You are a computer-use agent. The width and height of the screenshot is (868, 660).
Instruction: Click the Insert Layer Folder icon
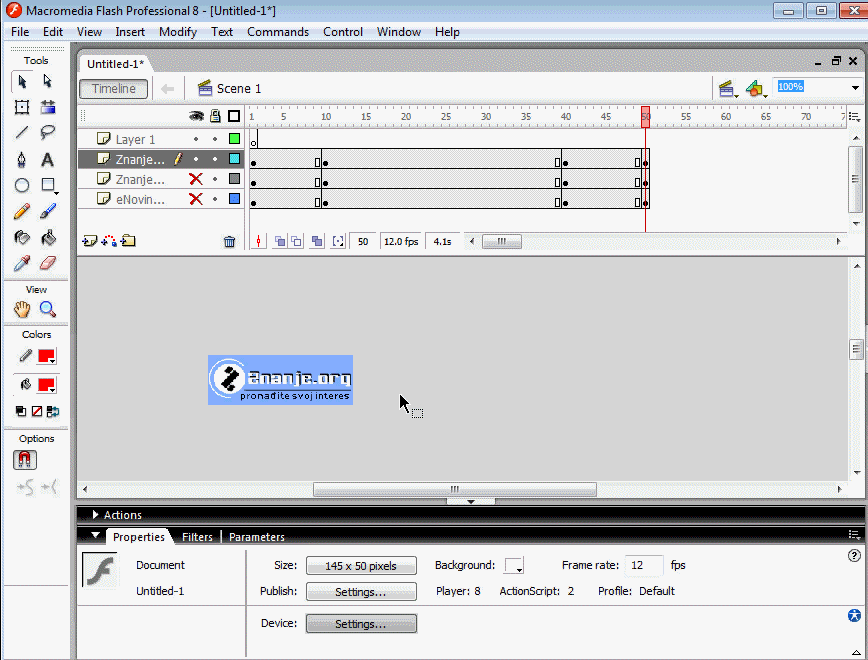(x=128, y=241)
